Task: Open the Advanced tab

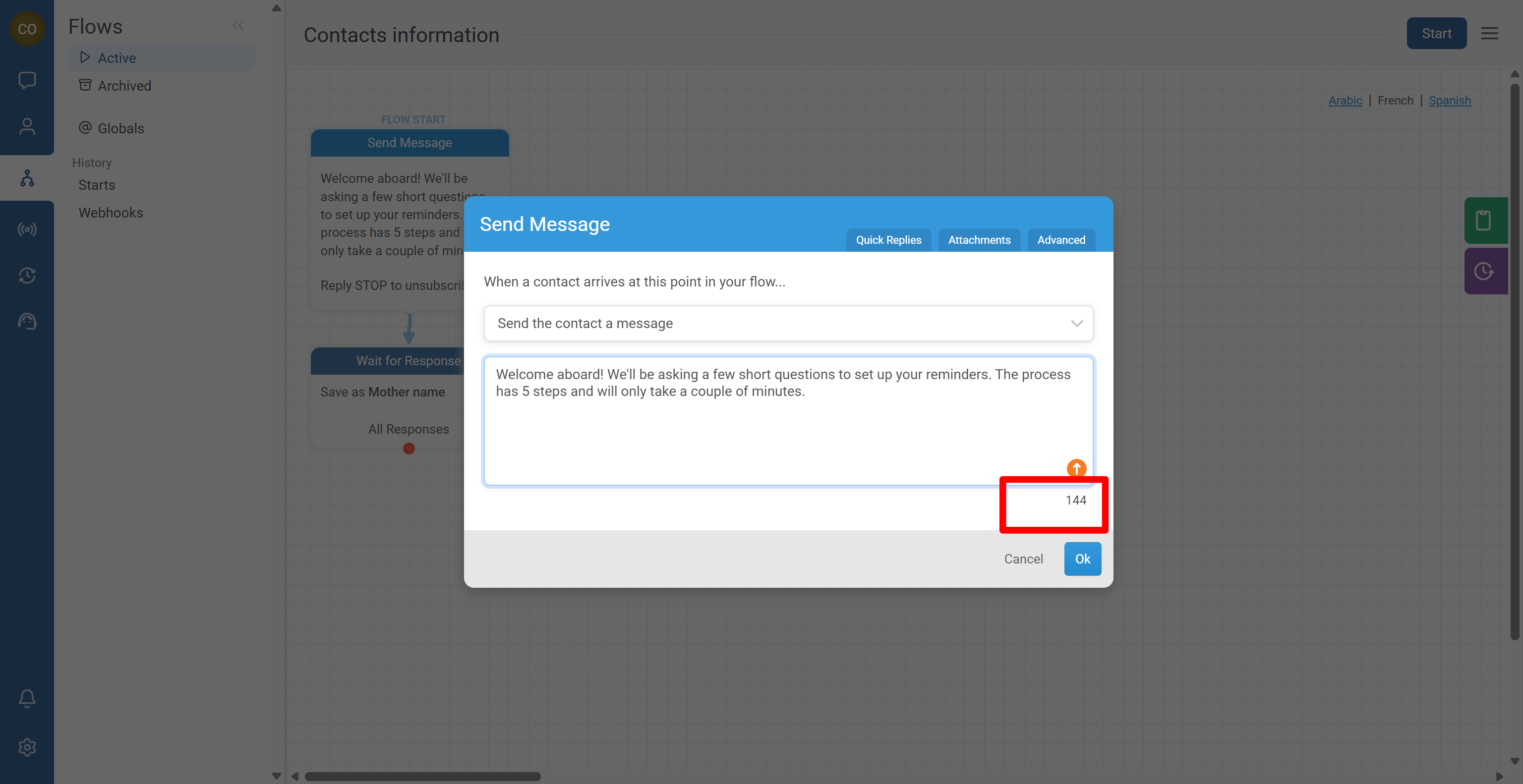Action: click(1060, 240)
